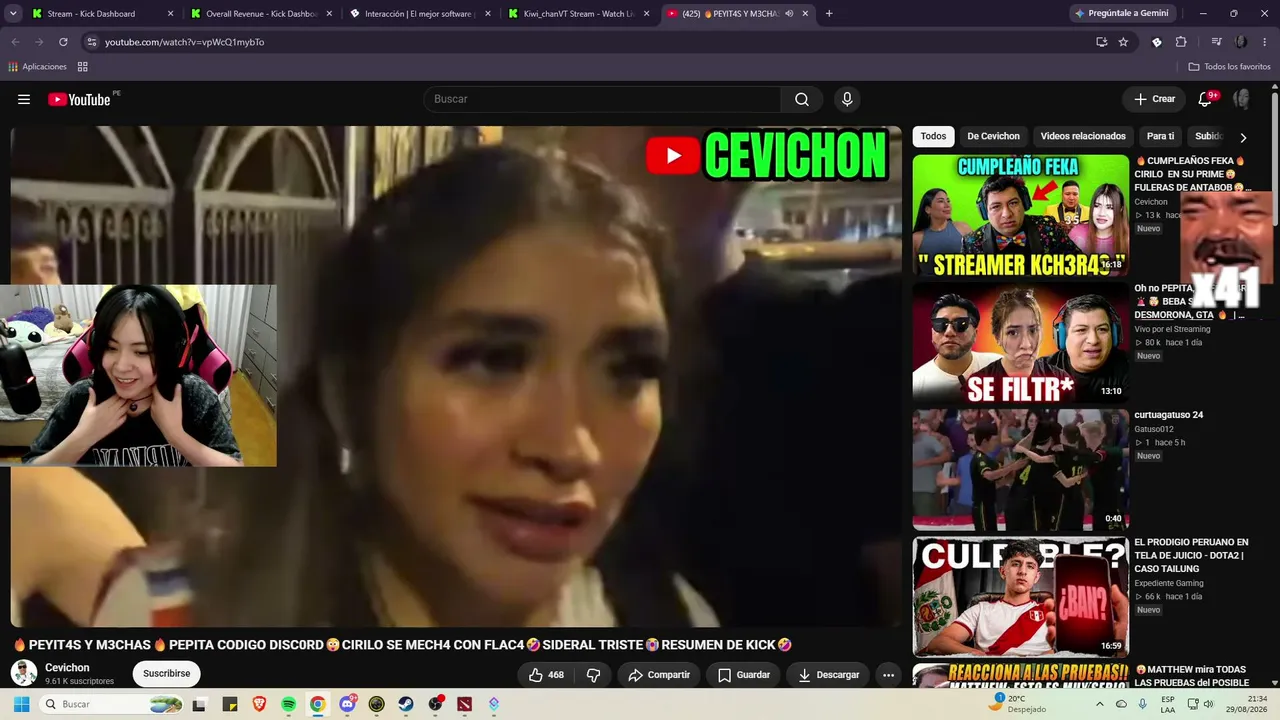The image size is (1280, 720).
Task: Open Cevichon channel name link
Action: point(67,668)
